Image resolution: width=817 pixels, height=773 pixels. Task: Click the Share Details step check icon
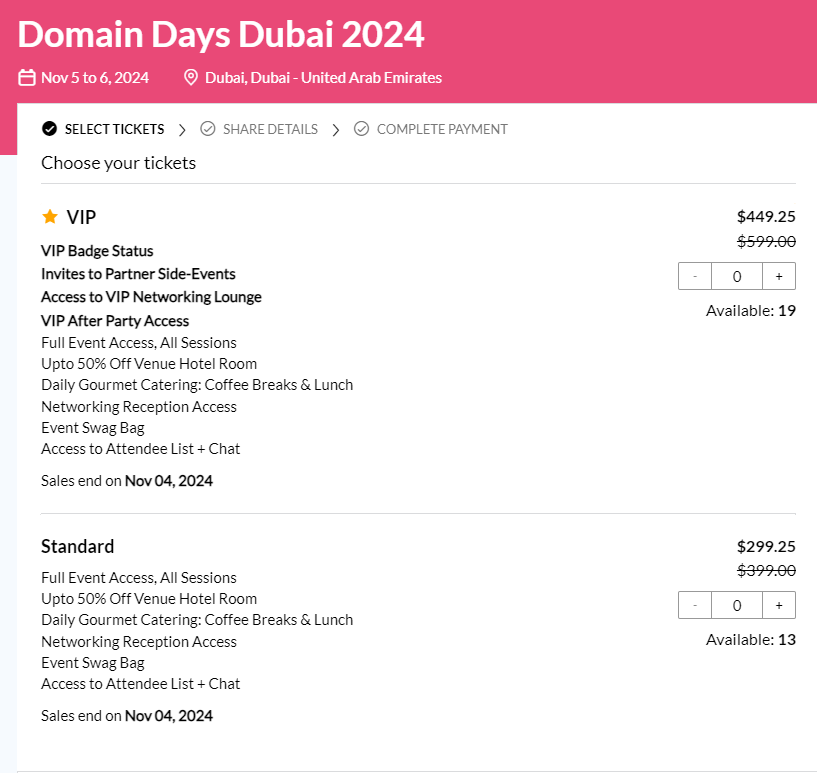[x=208, y=129]
